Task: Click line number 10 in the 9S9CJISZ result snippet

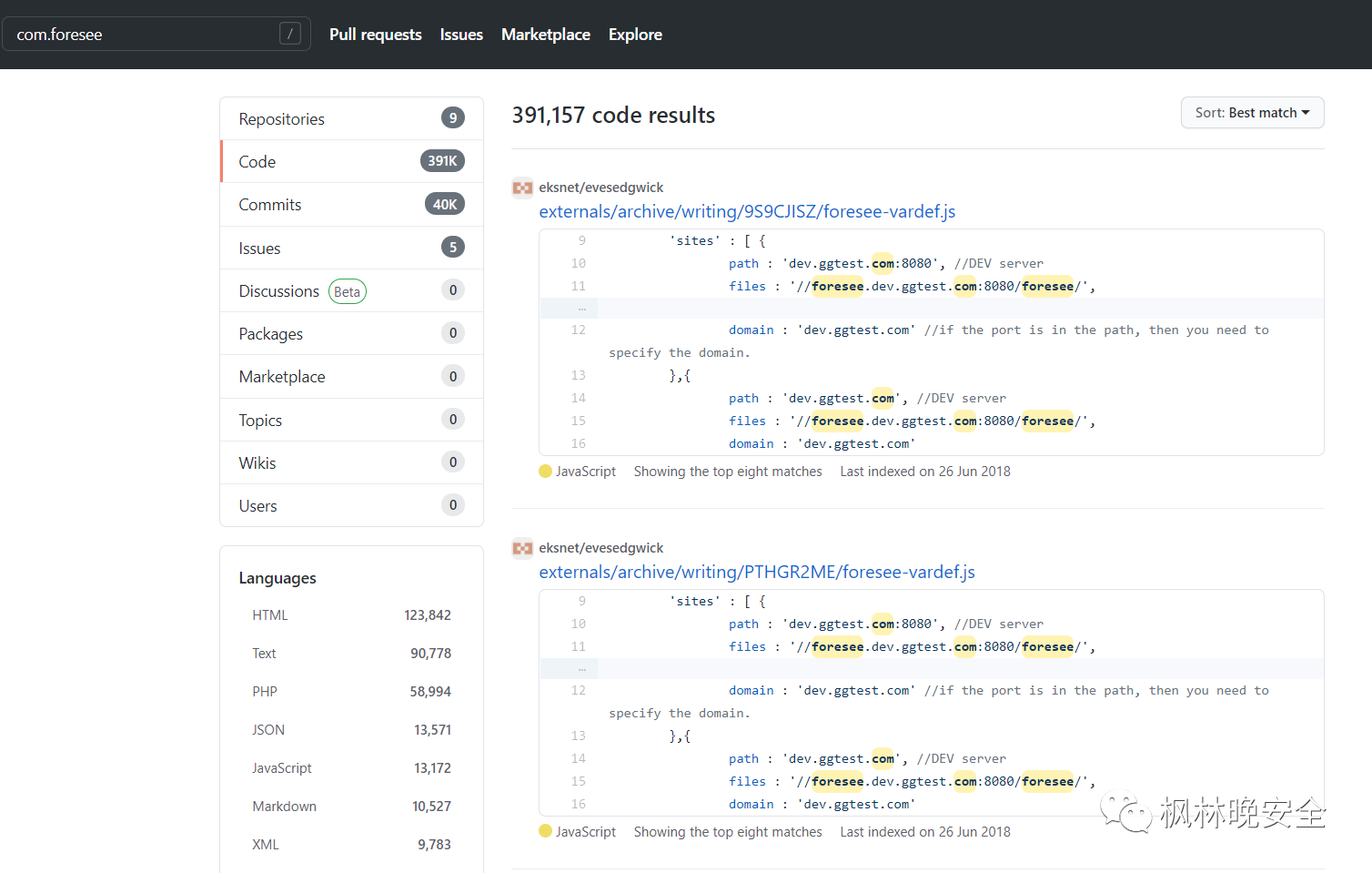Action: click(579, 263)
